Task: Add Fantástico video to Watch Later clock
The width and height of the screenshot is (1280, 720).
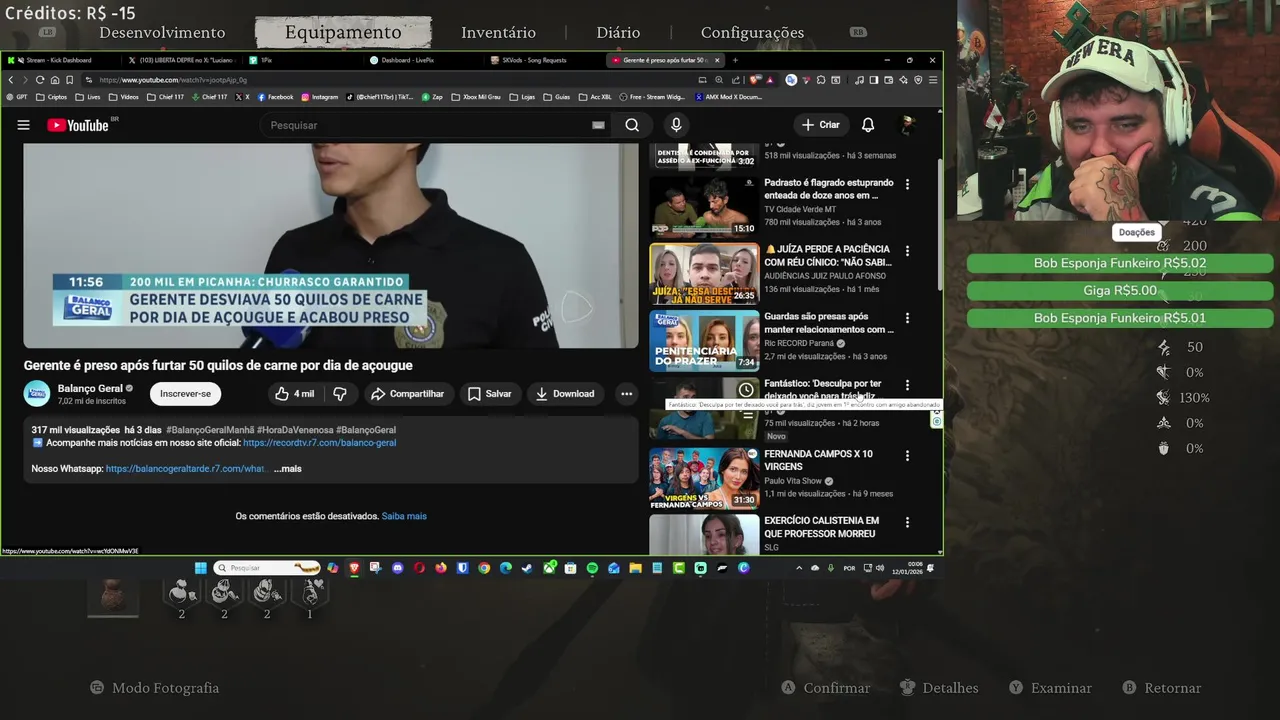Action: tap(746, 390)
